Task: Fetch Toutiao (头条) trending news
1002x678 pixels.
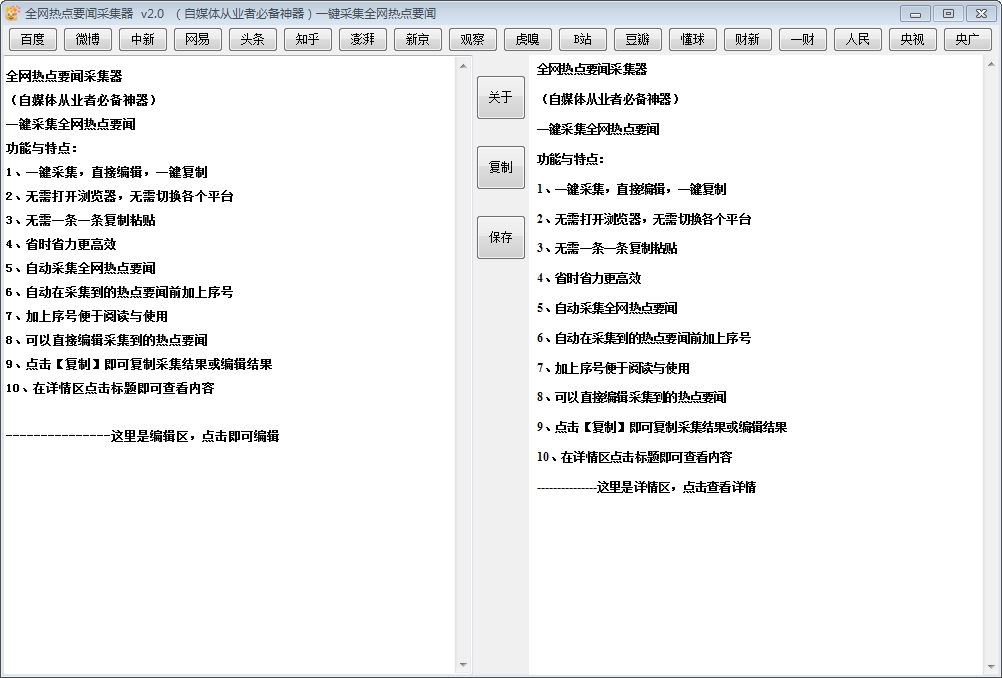Action: [252, 39]
